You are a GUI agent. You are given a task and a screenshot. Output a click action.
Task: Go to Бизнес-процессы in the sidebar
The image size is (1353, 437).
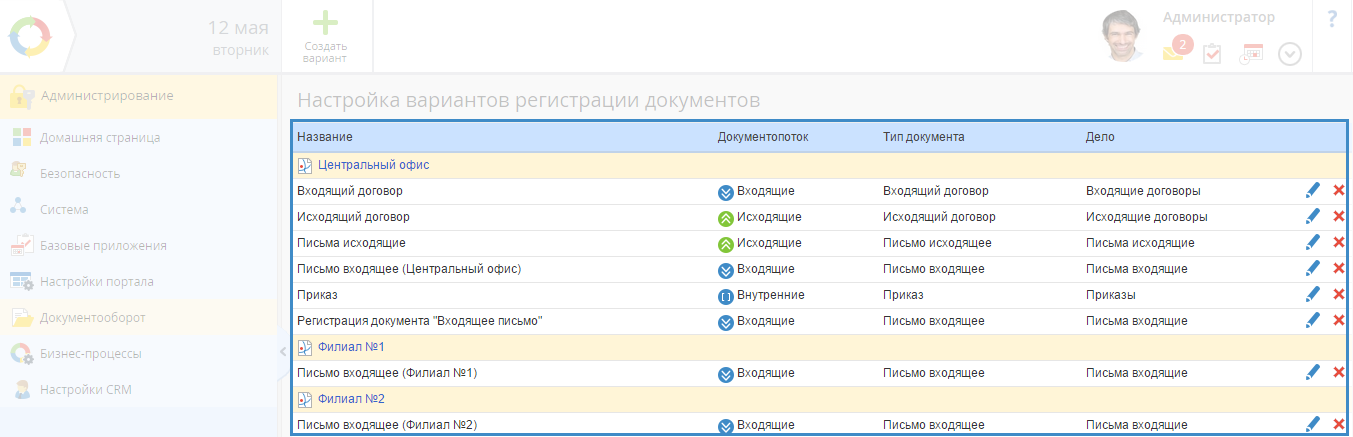[90, 354]
